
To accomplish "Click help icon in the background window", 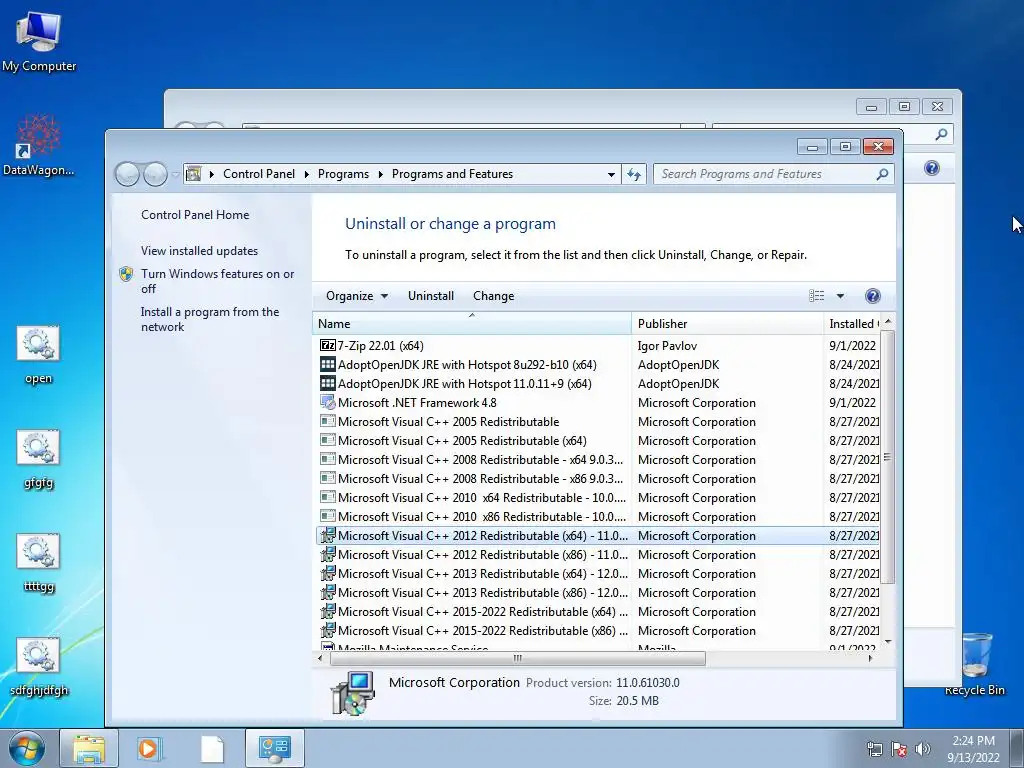I will [932, 168].
